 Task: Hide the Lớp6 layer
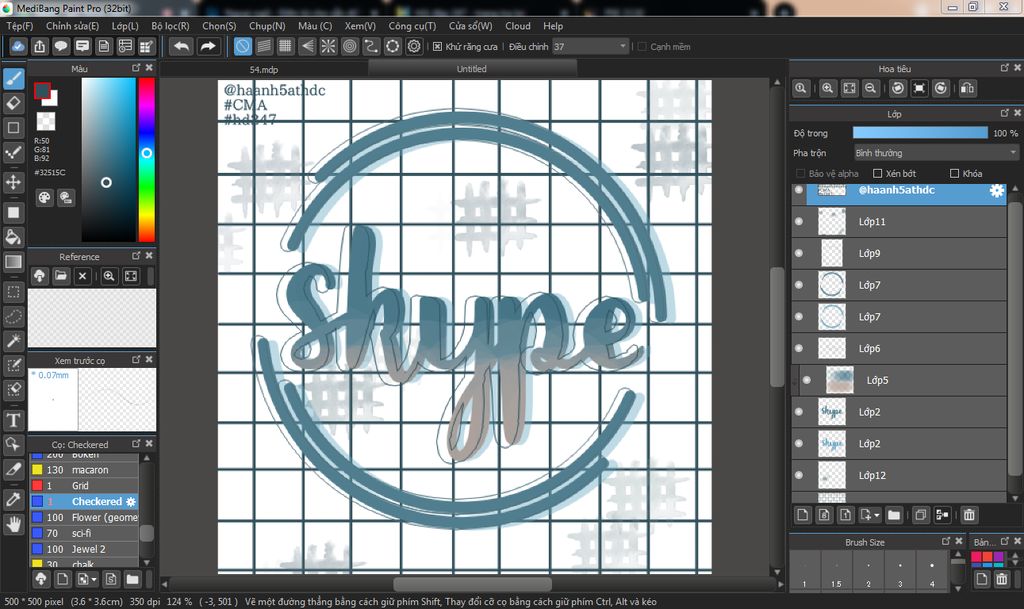(799, 348)
